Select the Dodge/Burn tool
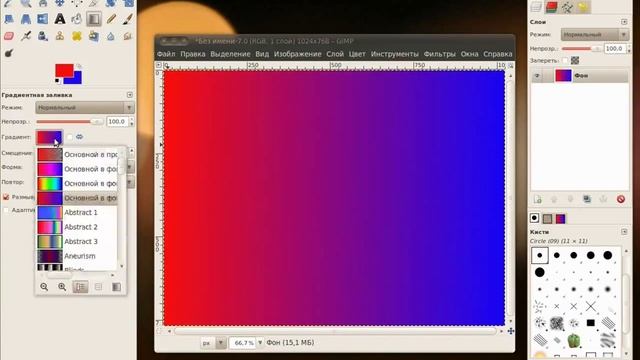The height and width of the screenshot is (360, 640). [x=9, y=53]
